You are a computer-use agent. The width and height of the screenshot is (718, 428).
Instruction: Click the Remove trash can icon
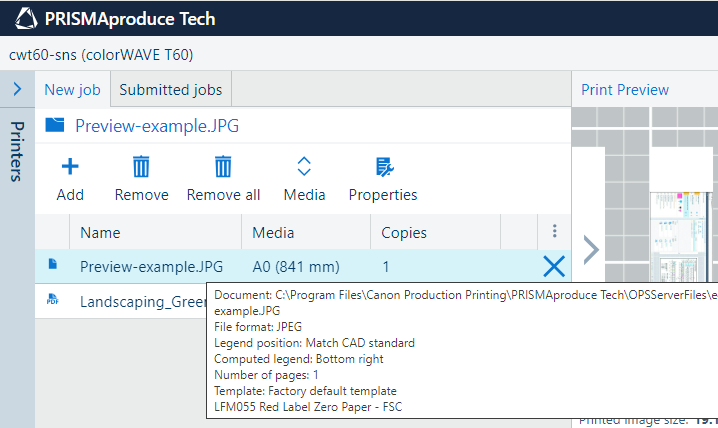tap(141, 167)
